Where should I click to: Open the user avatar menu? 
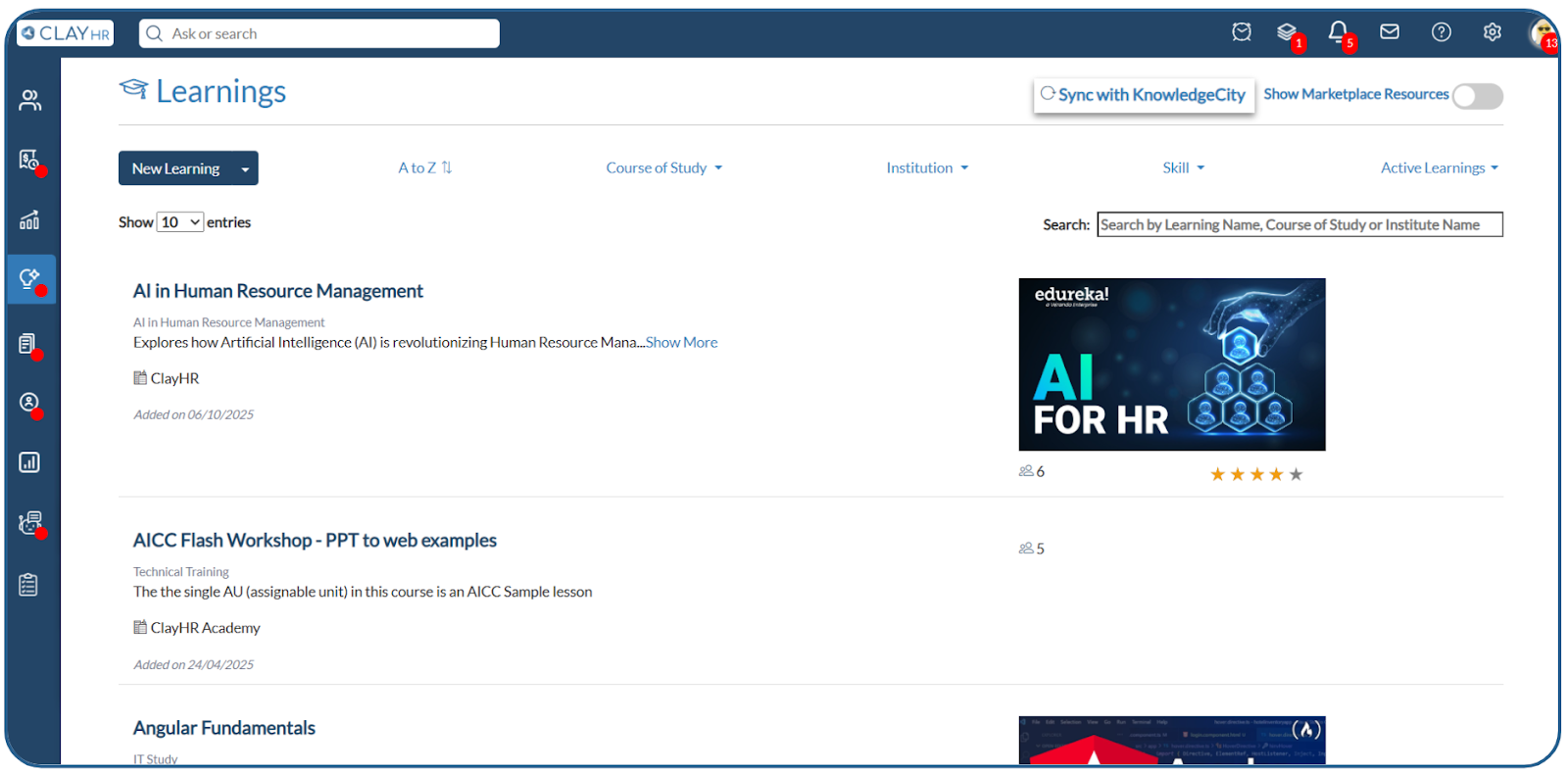click(1543, 33)
